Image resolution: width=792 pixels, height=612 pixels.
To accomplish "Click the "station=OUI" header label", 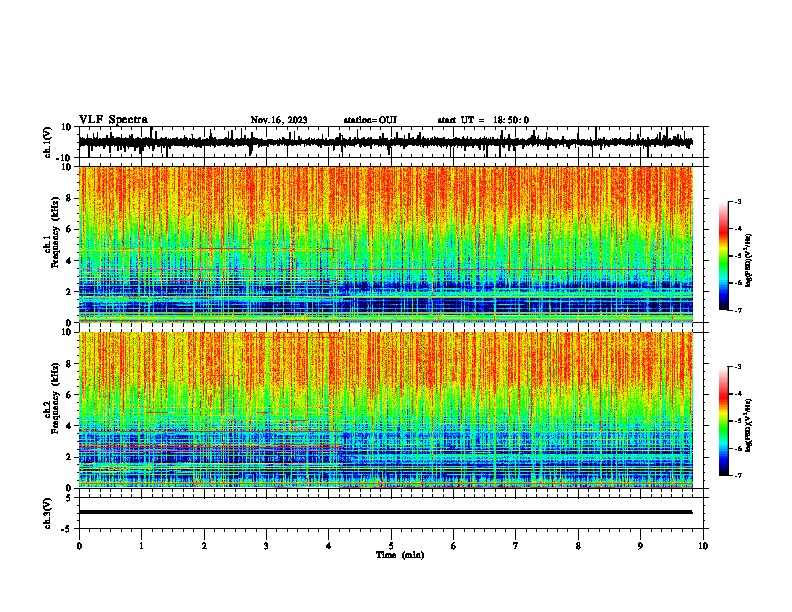I will [370, 120].
